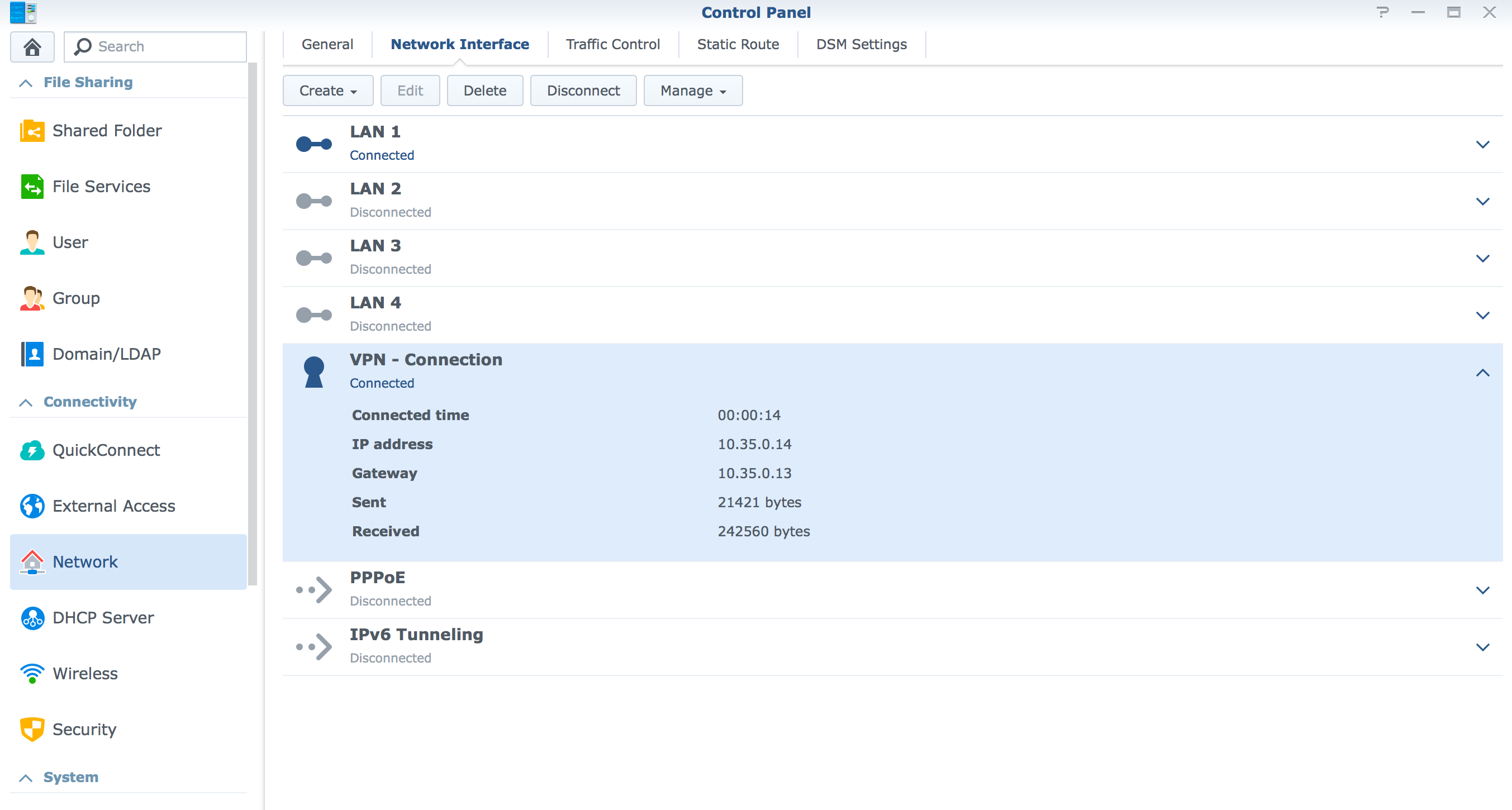Image resolution: width=1512 pixels, height=810 pixels.
Task: Select the Network Interface tab
Action: tap(460, 45)
